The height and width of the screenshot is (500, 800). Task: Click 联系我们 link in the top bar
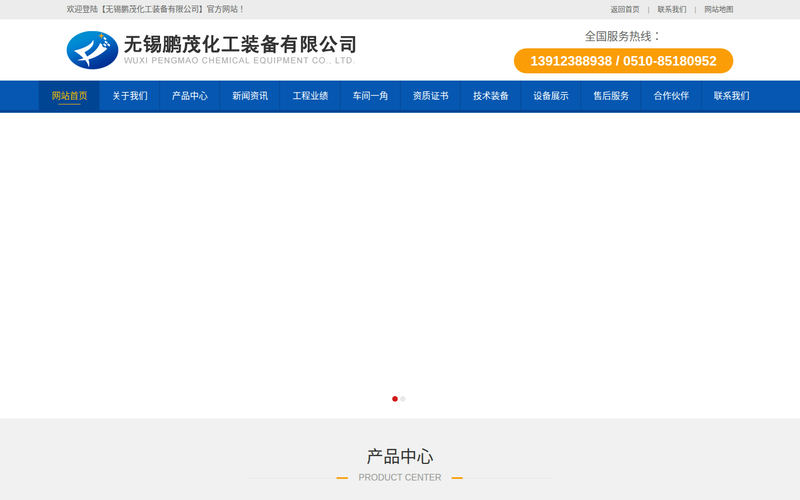[672, 10]
